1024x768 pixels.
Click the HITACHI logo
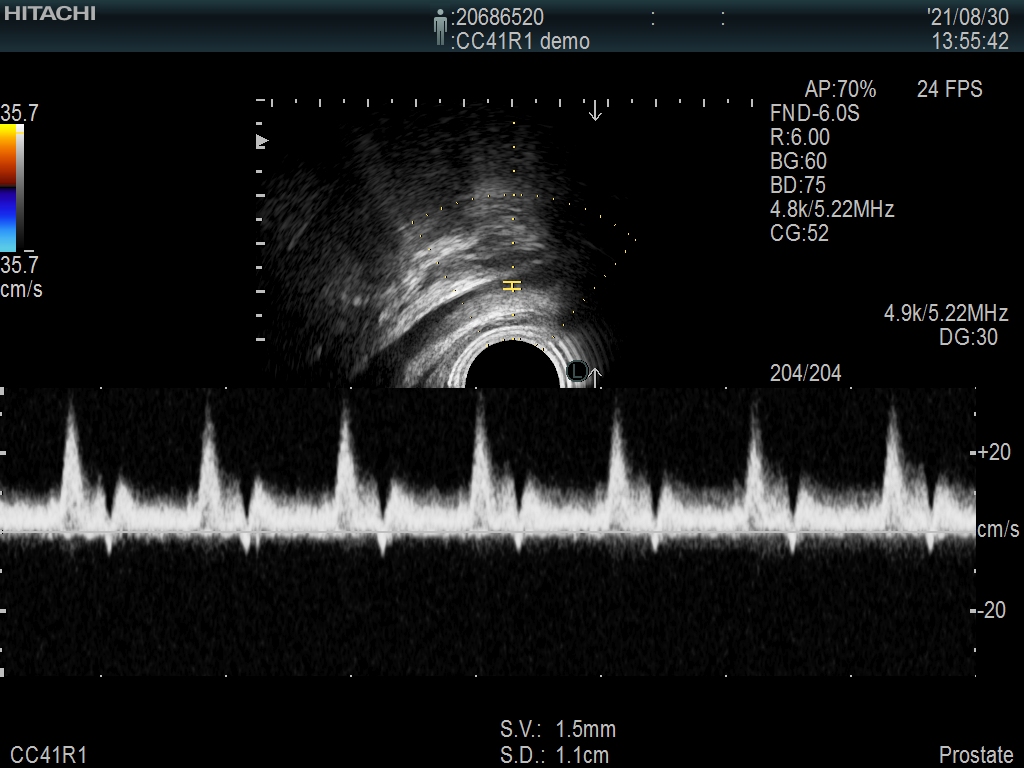[x=49, y=13]
